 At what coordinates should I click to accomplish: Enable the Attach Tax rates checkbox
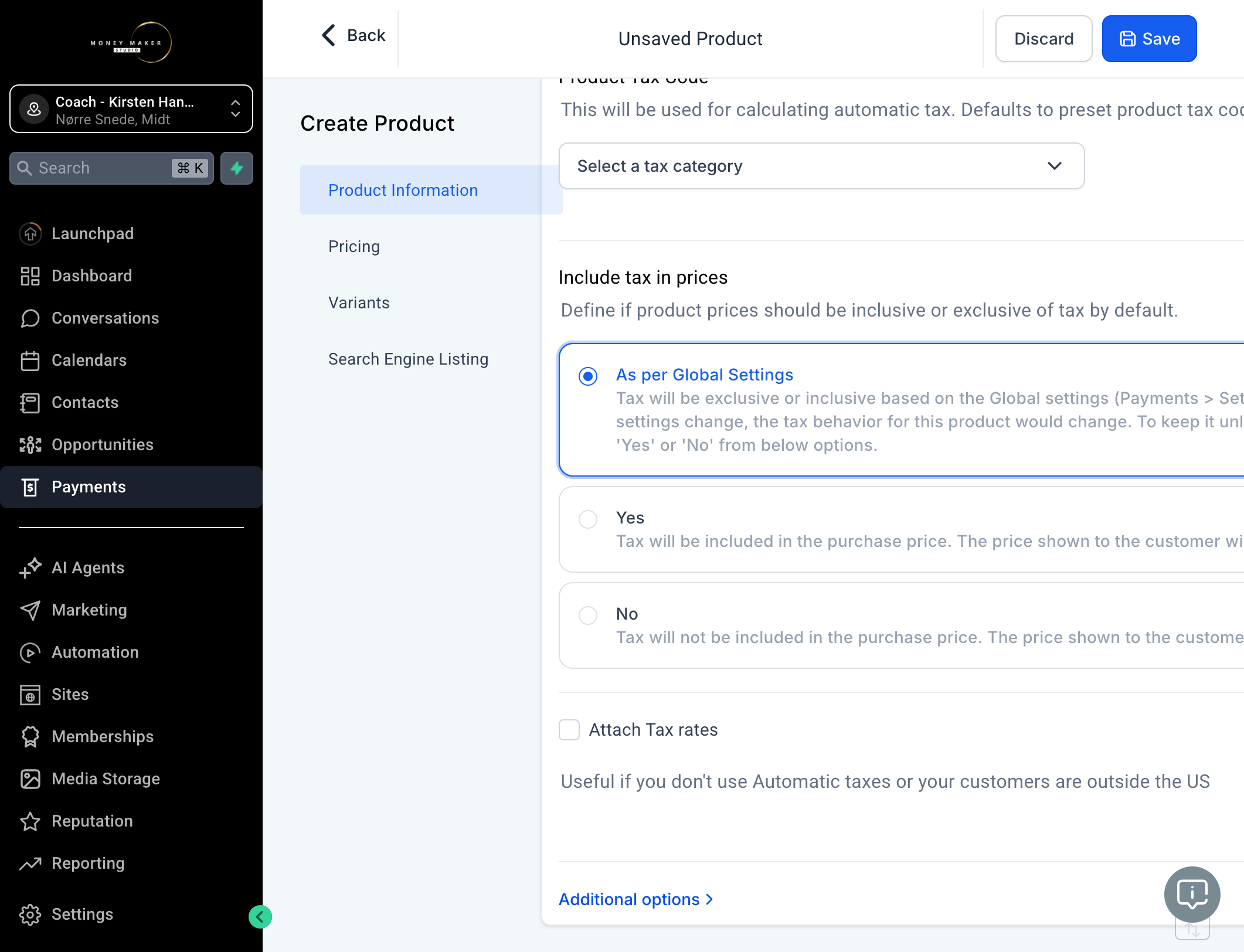pos(569,730)
